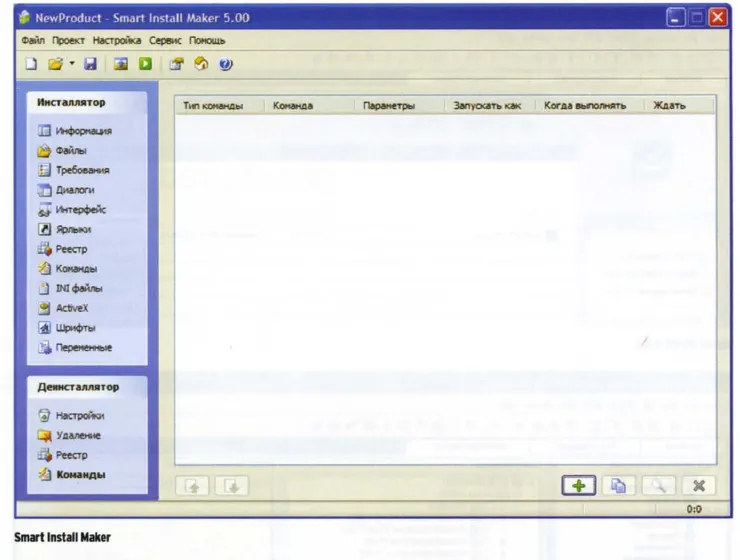Click the Move down arrow button
This screenshot has width=740, height=560.
coord(232,485)
